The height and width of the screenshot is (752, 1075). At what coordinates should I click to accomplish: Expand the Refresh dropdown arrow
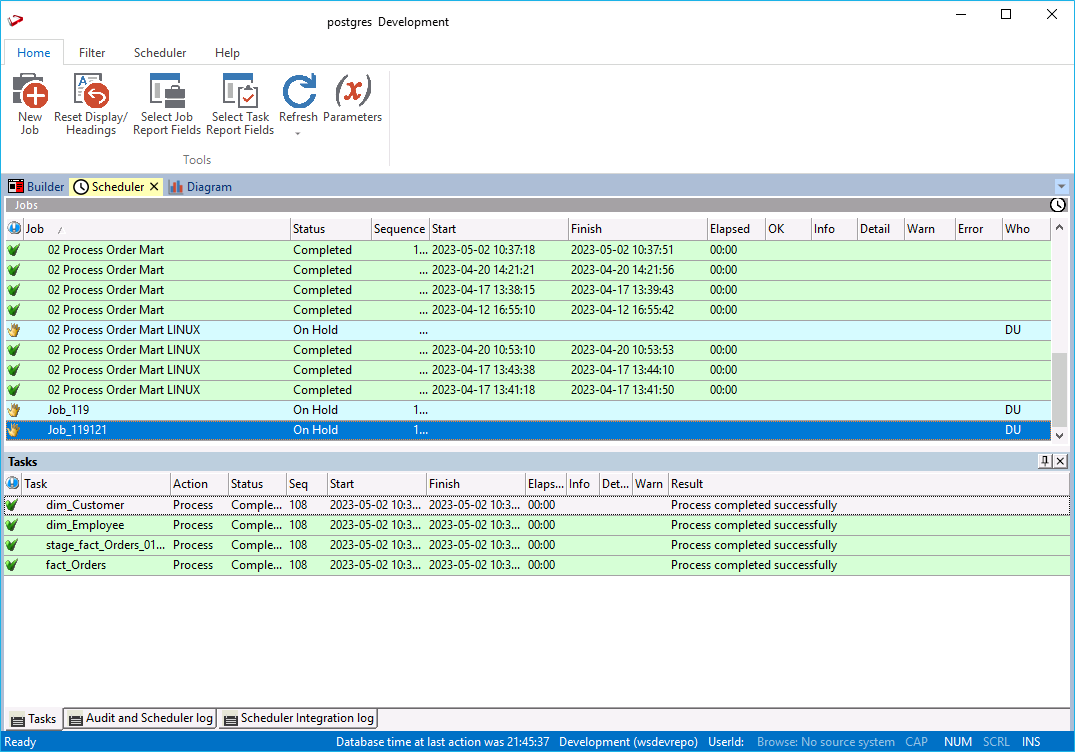coord(298,133)
